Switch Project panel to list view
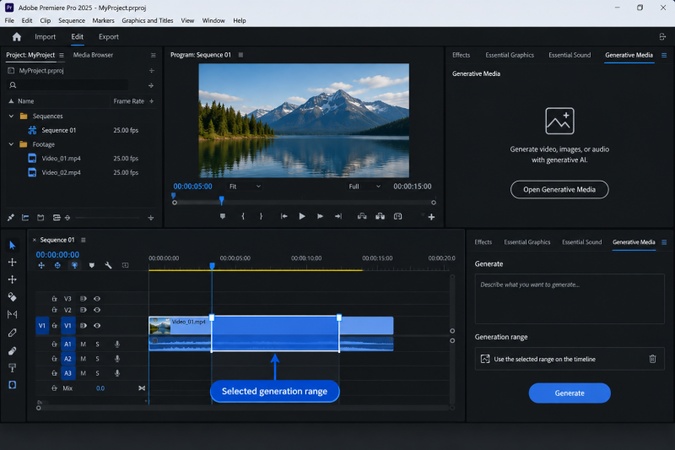Viewport: 675px width, 450px height. pos(25,218)
